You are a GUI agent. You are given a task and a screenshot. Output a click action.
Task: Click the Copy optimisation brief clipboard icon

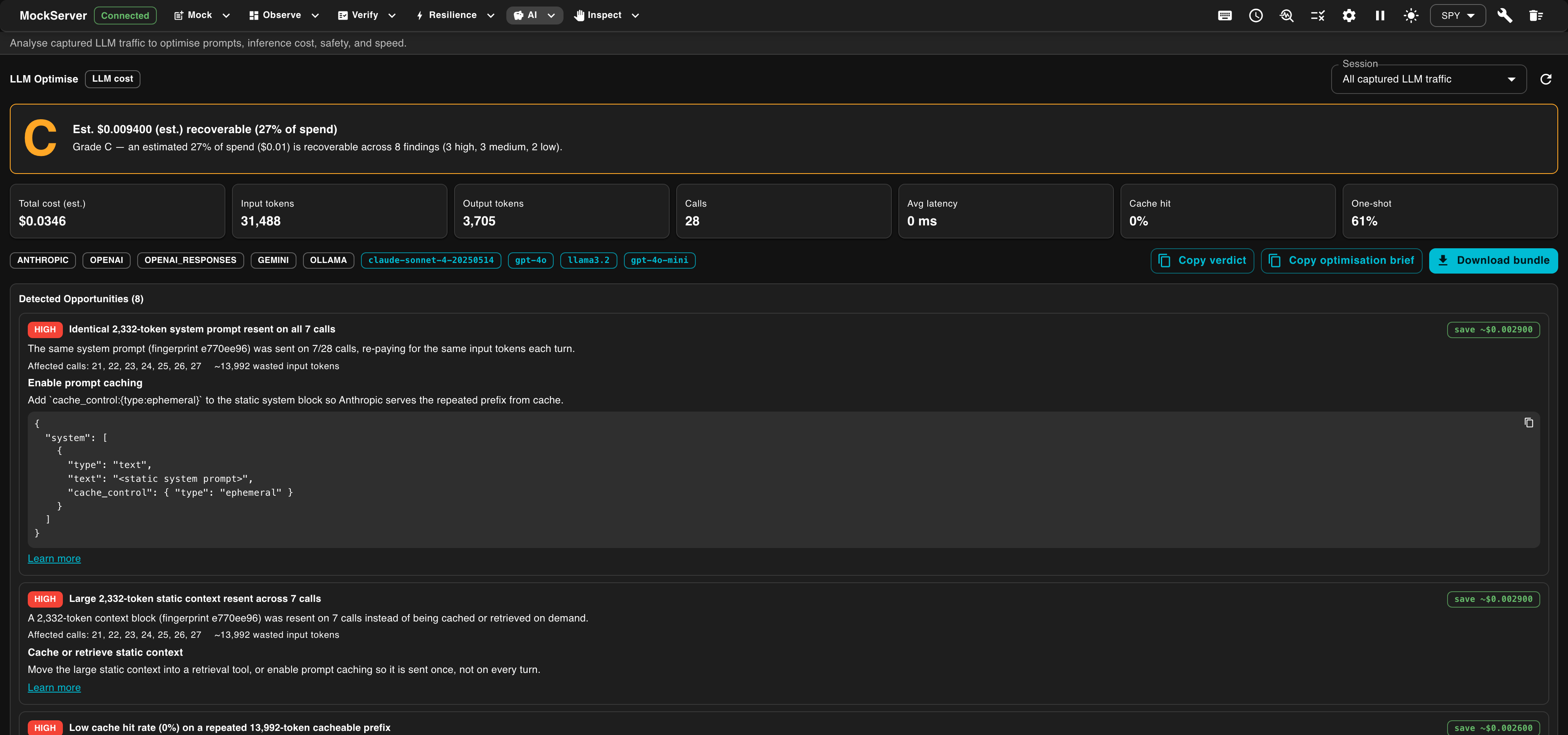click(1274, 261)
